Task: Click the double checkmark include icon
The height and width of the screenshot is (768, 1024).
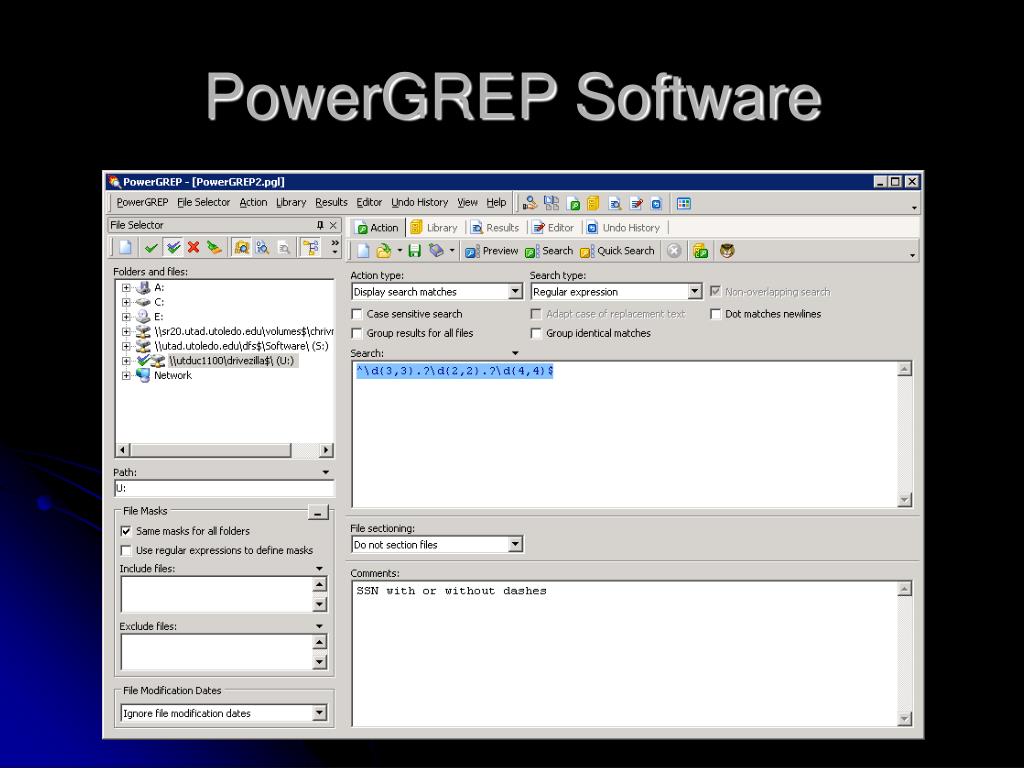Action: pyautogui.click(x=173, y=248)
